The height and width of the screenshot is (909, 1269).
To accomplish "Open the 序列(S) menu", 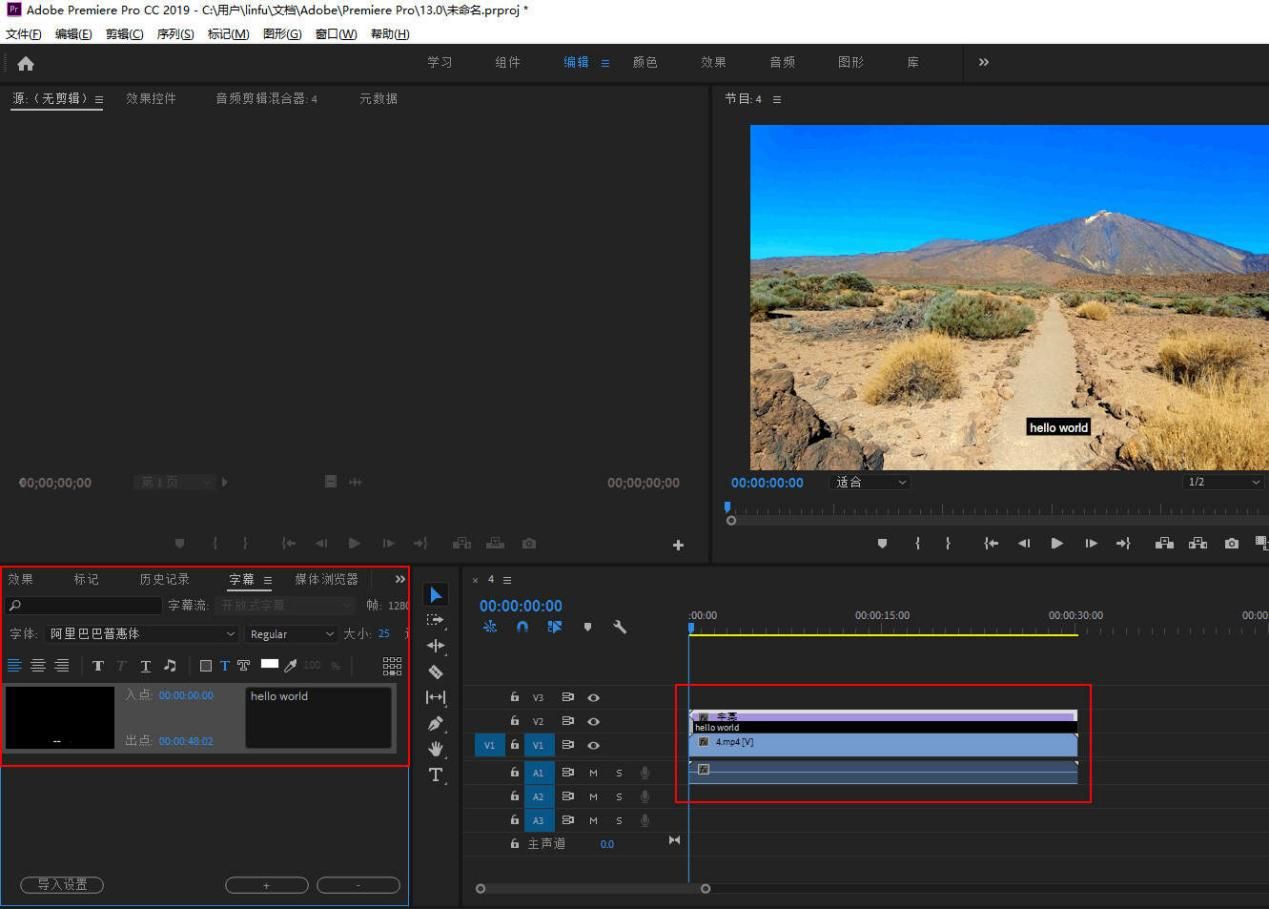I will [x=173, y=34].
